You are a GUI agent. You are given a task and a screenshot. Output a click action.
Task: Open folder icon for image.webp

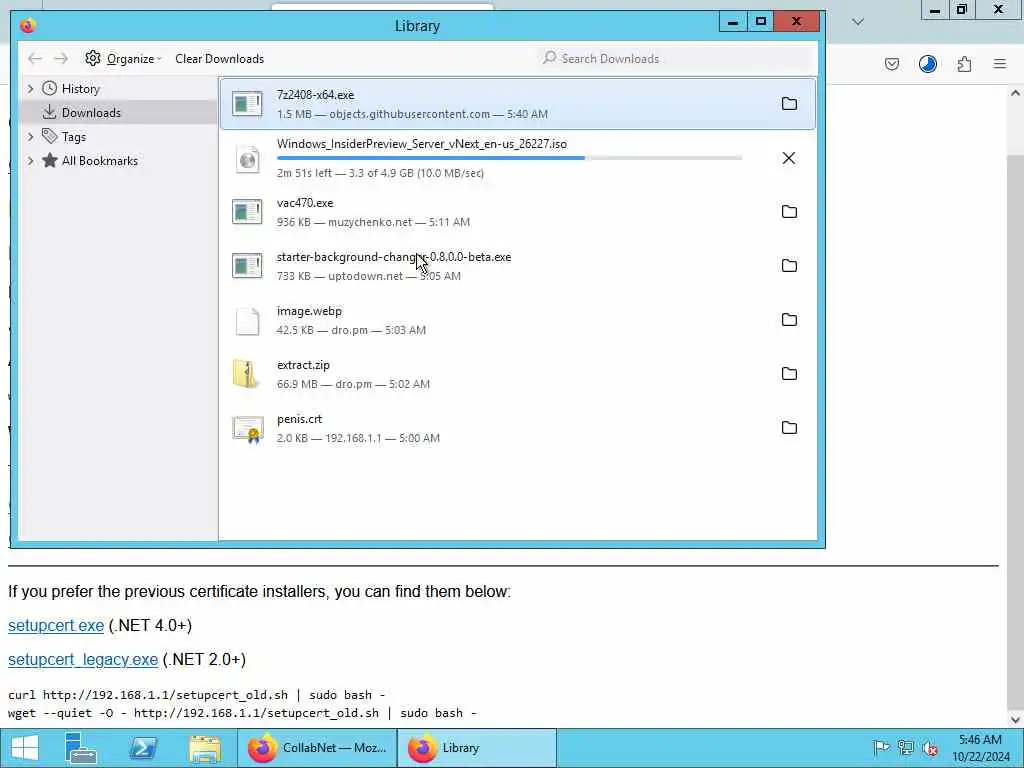[x=789, y=320]
